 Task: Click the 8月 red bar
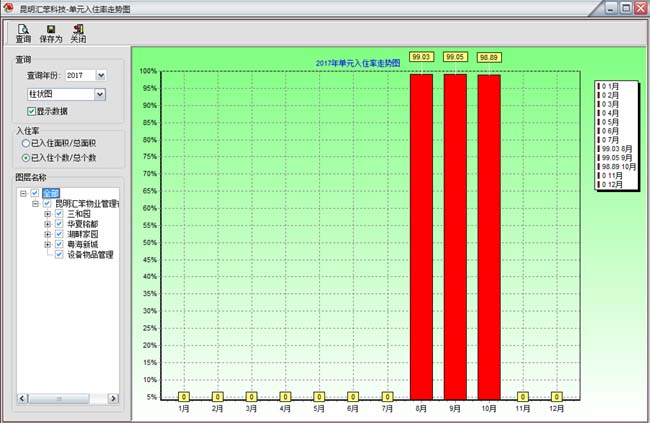coord(421,237)
